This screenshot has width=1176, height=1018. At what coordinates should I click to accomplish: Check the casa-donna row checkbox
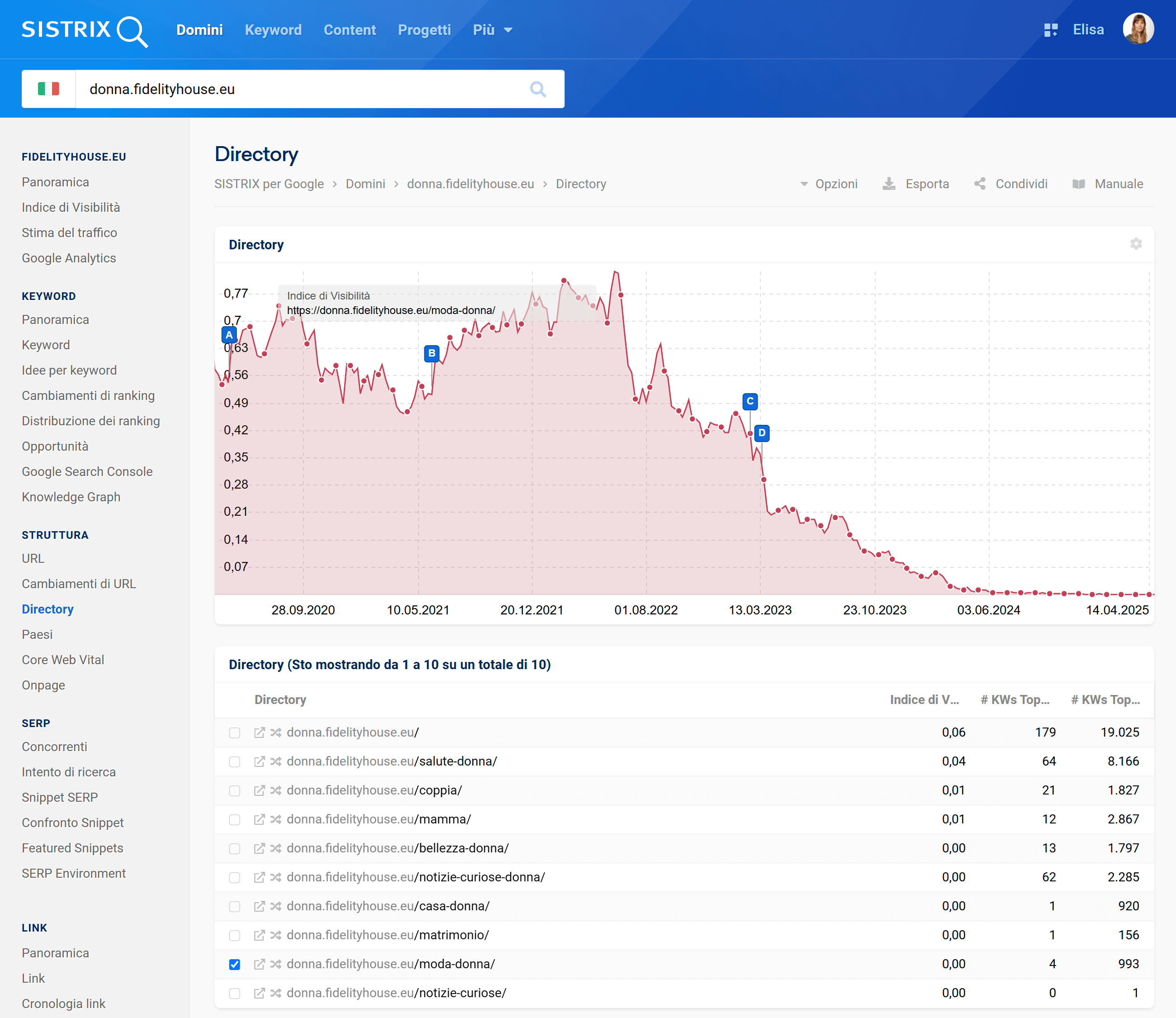[x=234, y=907]
